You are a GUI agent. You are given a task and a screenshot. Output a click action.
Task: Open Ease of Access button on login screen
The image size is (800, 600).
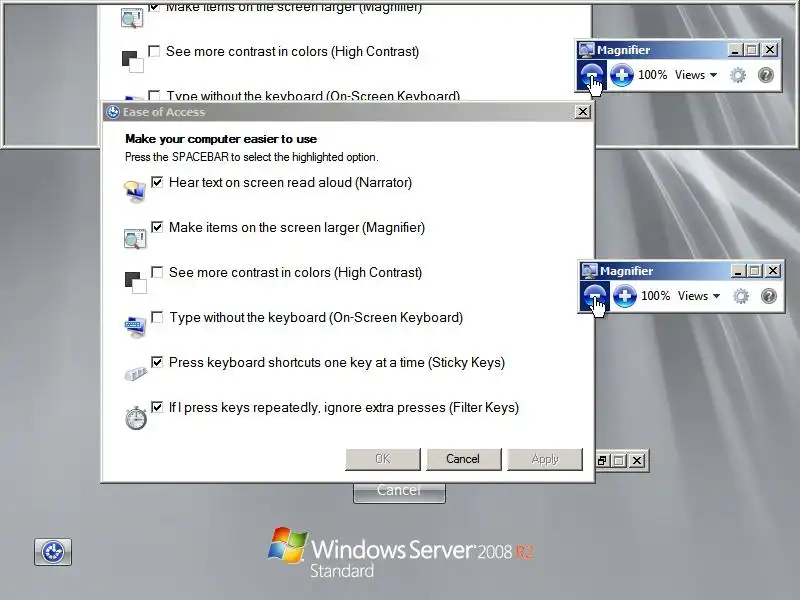point(53,552)
